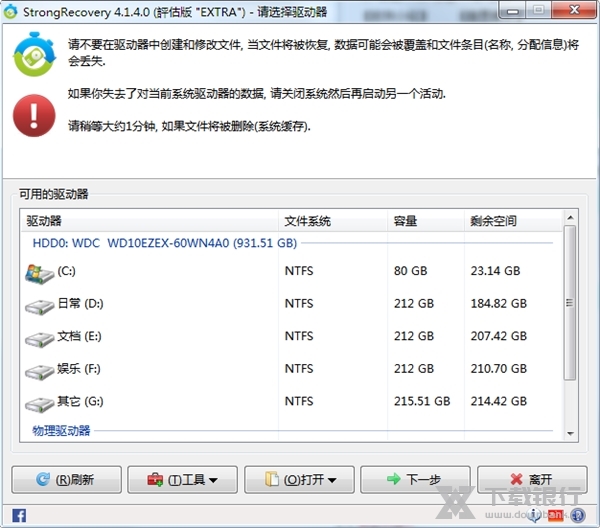Click the drive icon for 娱乐 (F:)
The image size is (600, 528).
(x=39, y=372)
